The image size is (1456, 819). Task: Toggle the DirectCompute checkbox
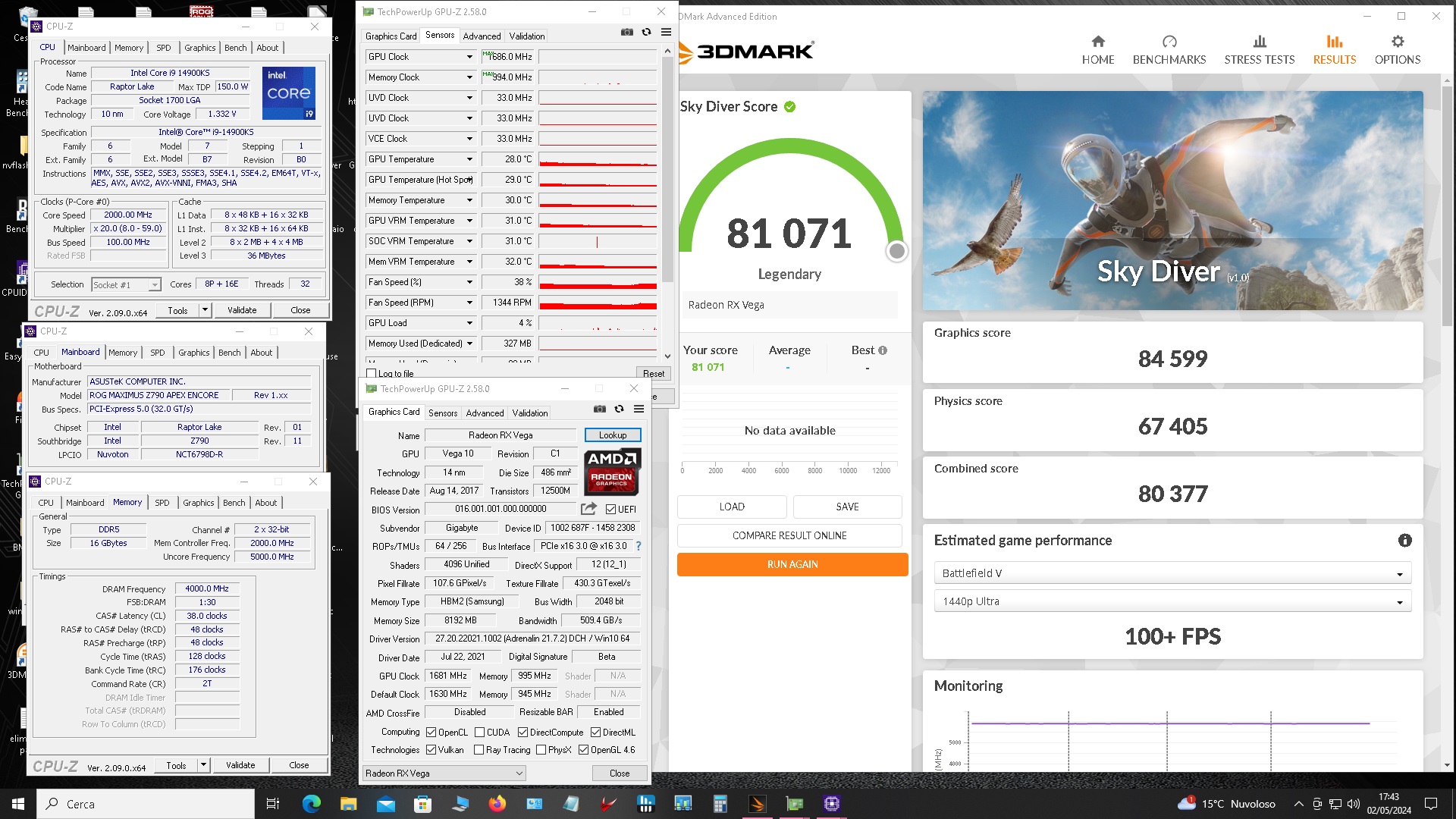[x=522, y=733]
